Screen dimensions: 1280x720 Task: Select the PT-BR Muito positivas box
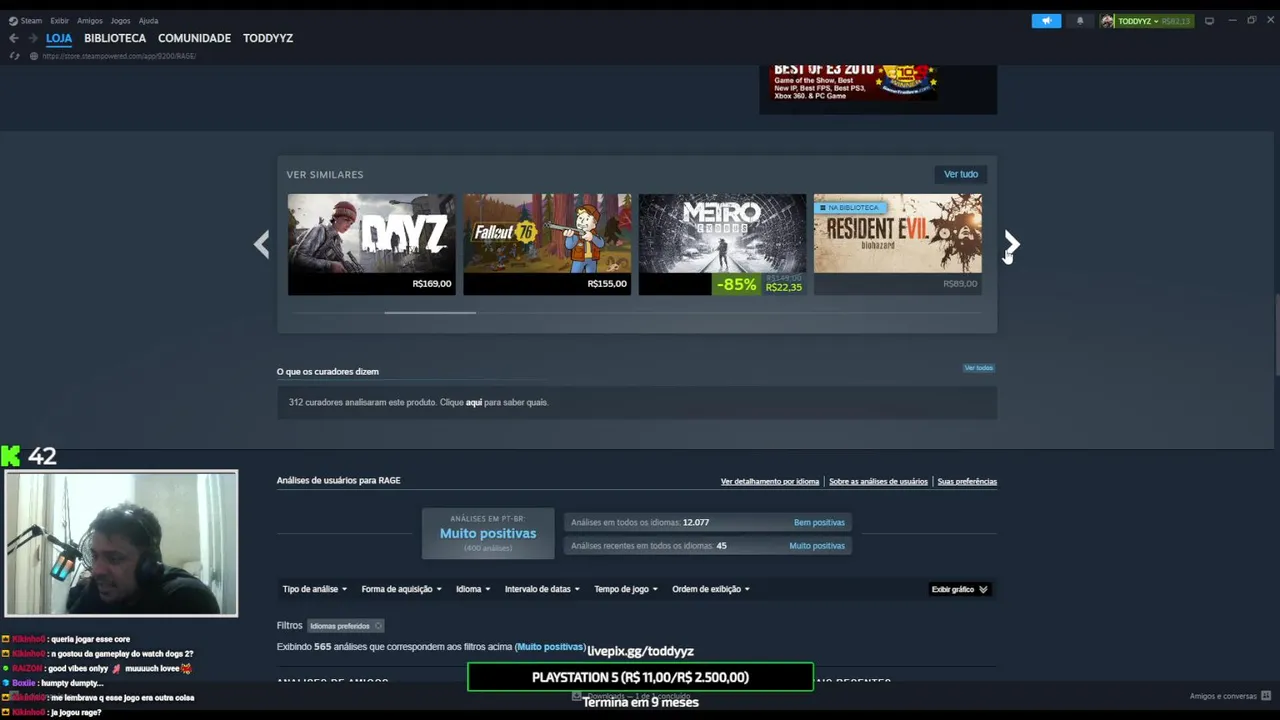[488, 533]
